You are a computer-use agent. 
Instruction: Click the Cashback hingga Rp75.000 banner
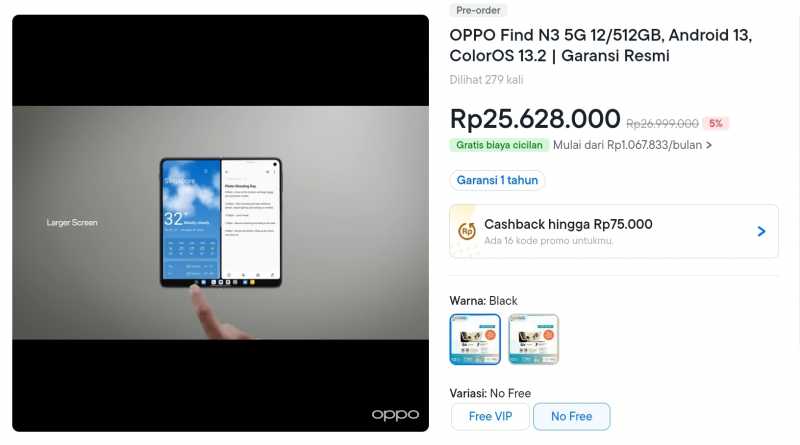[x=614, y=231]
